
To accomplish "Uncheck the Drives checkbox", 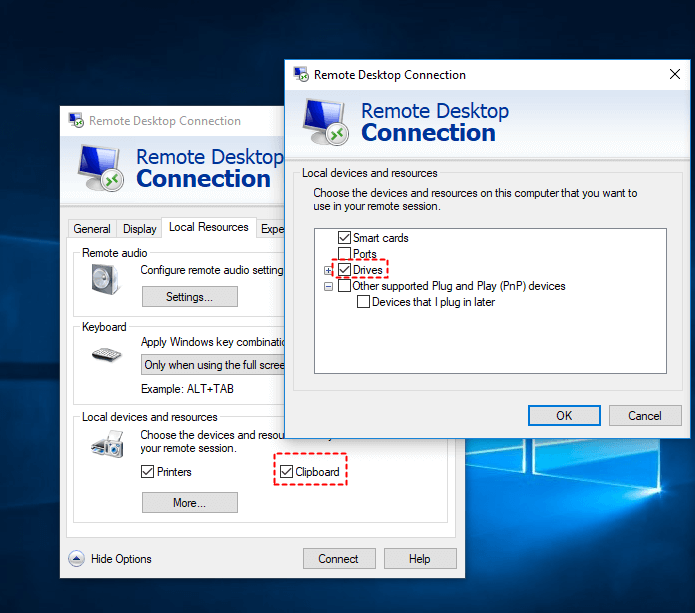I will click(344, 269).
